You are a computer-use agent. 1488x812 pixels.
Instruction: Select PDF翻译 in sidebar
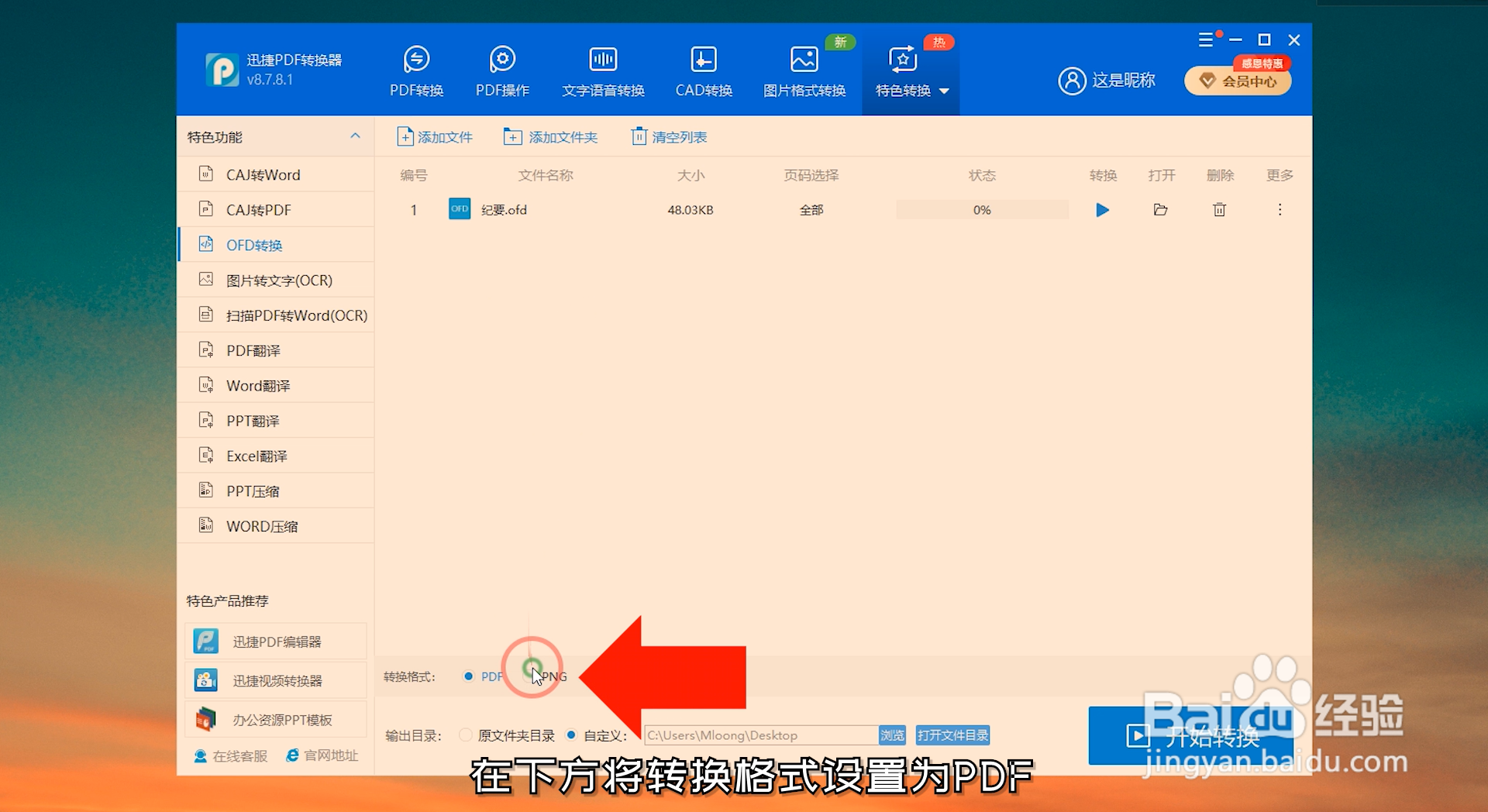[276, 350]
